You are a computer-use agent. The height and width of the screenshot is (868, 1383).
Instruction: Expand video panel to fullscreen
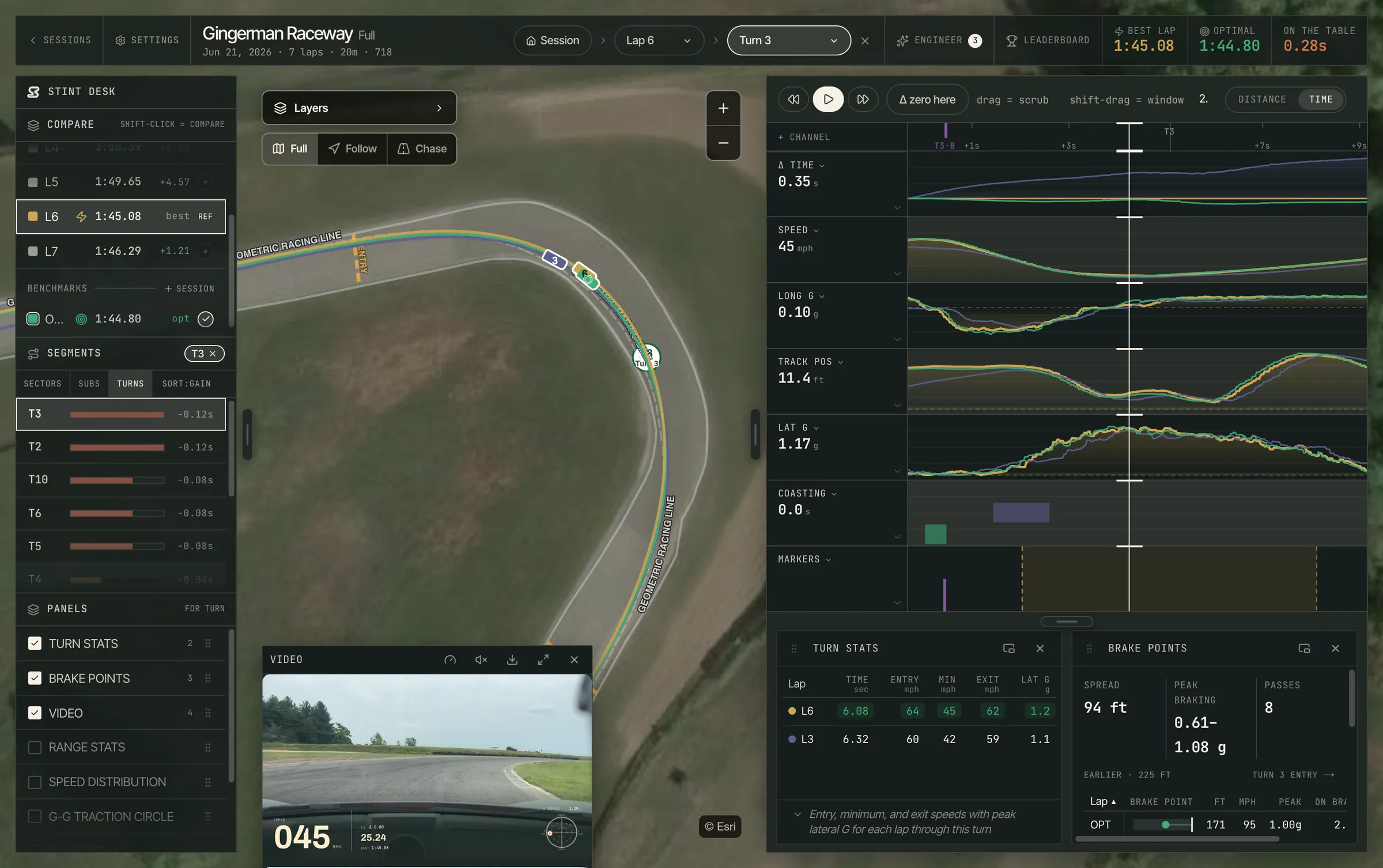[543, 659]
